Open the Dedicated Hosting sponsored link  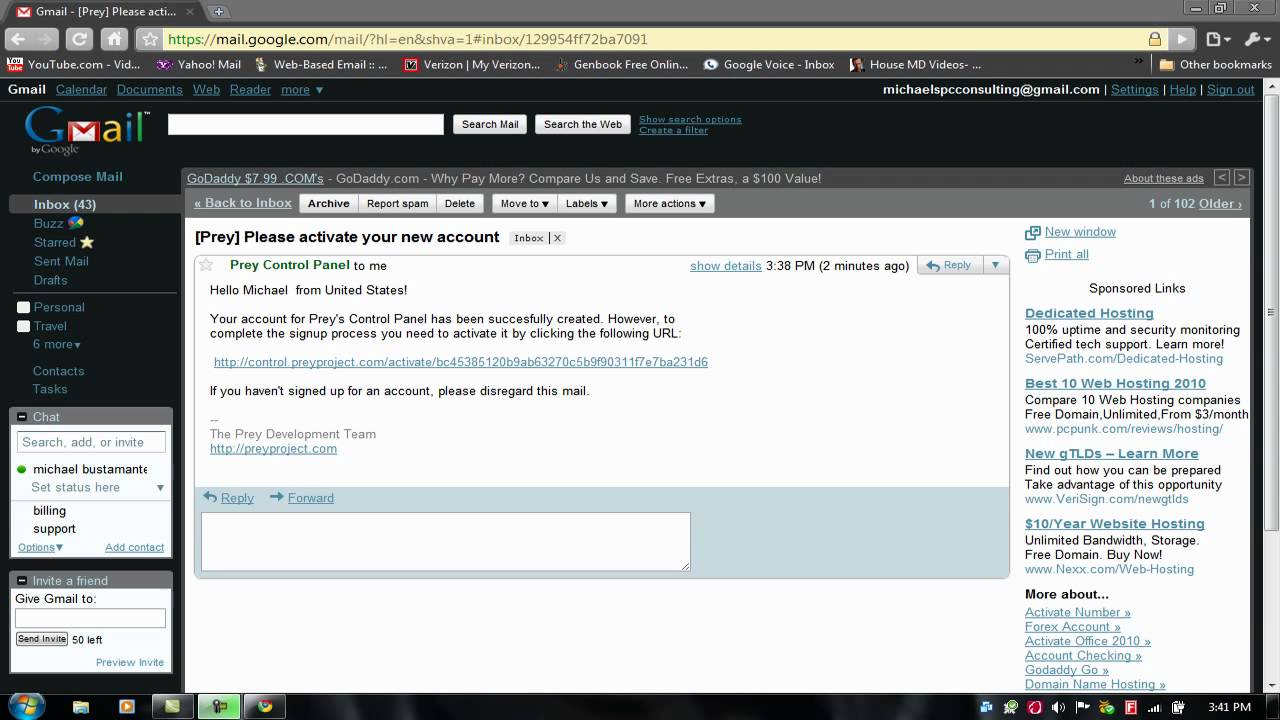1089,313
